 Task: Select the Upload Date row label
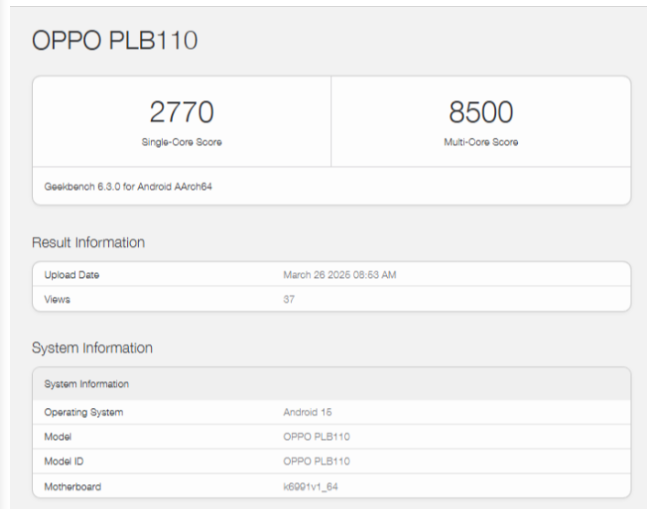pyautogui.click(x=71, y=275)
